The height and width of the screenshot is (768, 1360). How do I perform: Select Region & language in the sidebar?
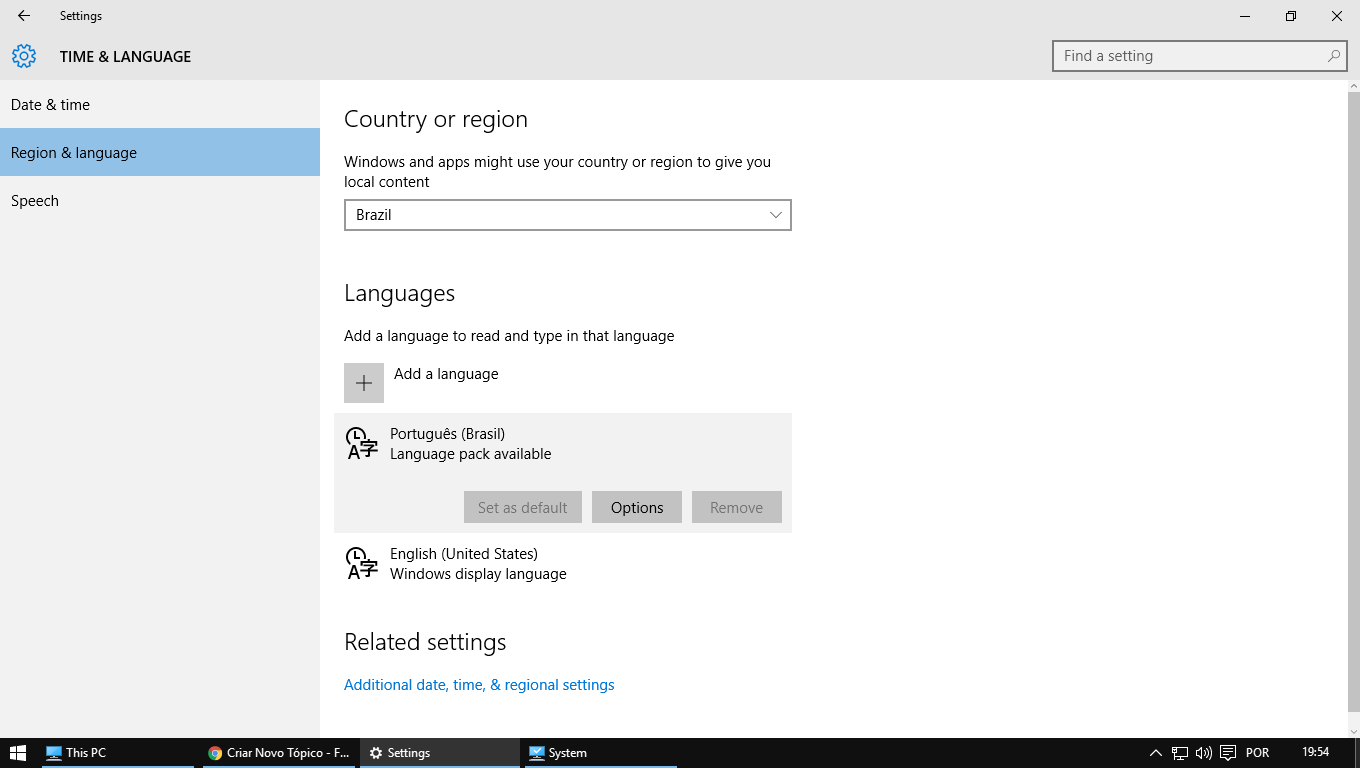[x=160, y=152]
